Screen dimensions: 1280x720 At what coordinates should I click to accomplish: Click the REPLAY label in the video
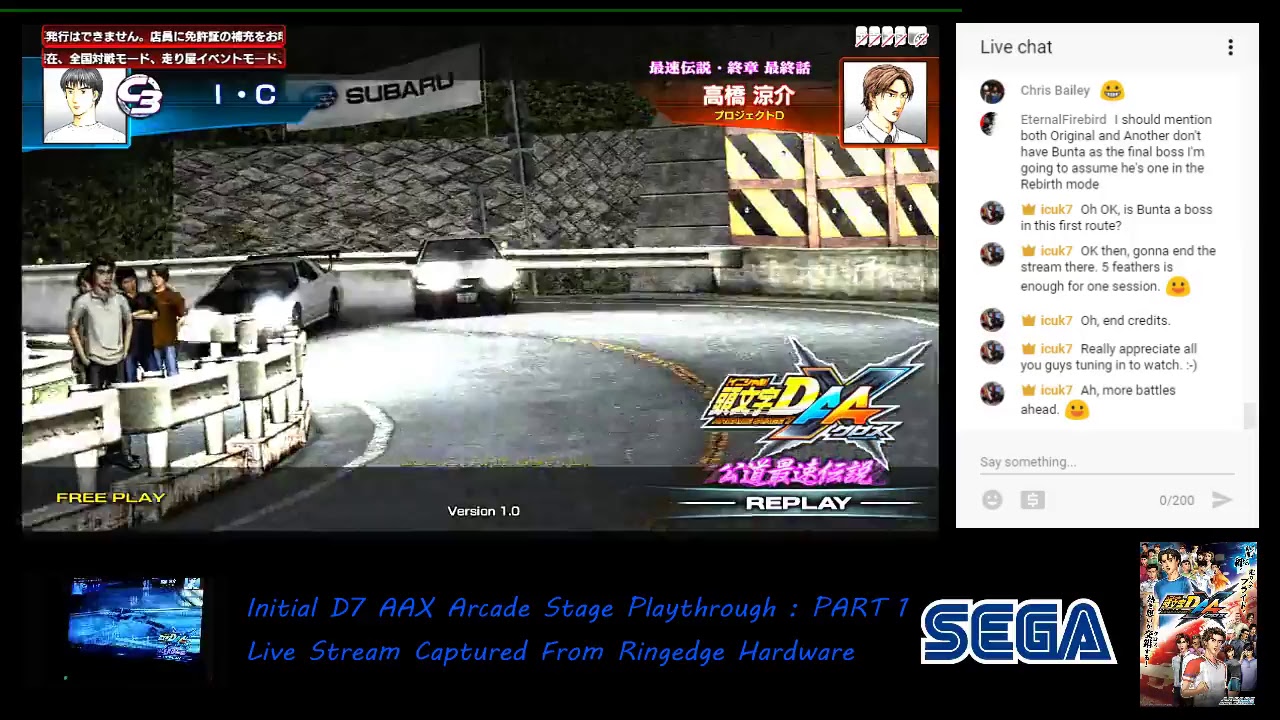click(x=798, y=503)
